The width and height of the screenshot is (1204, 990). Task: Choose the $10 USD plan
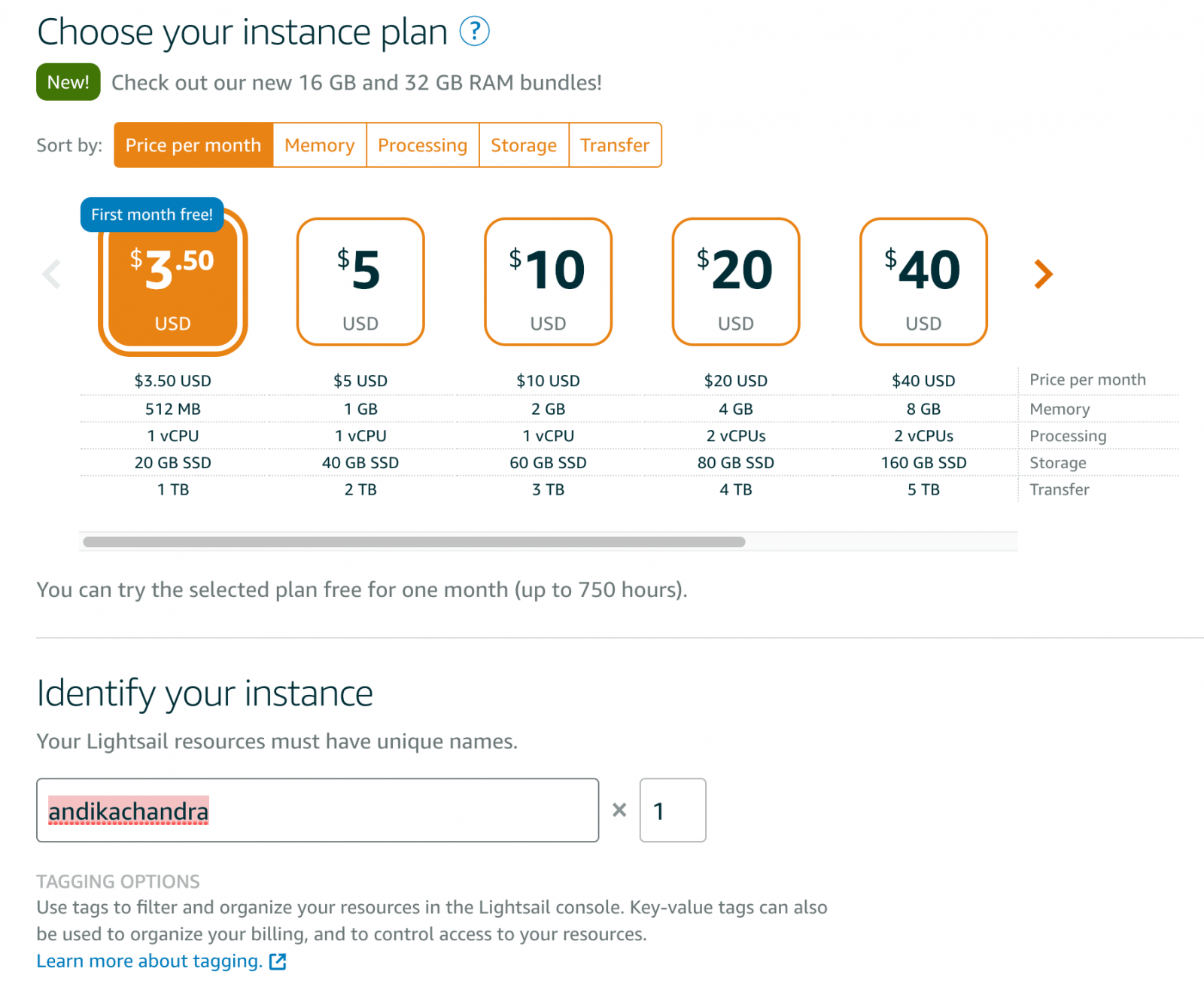click(x=548, y=282)
